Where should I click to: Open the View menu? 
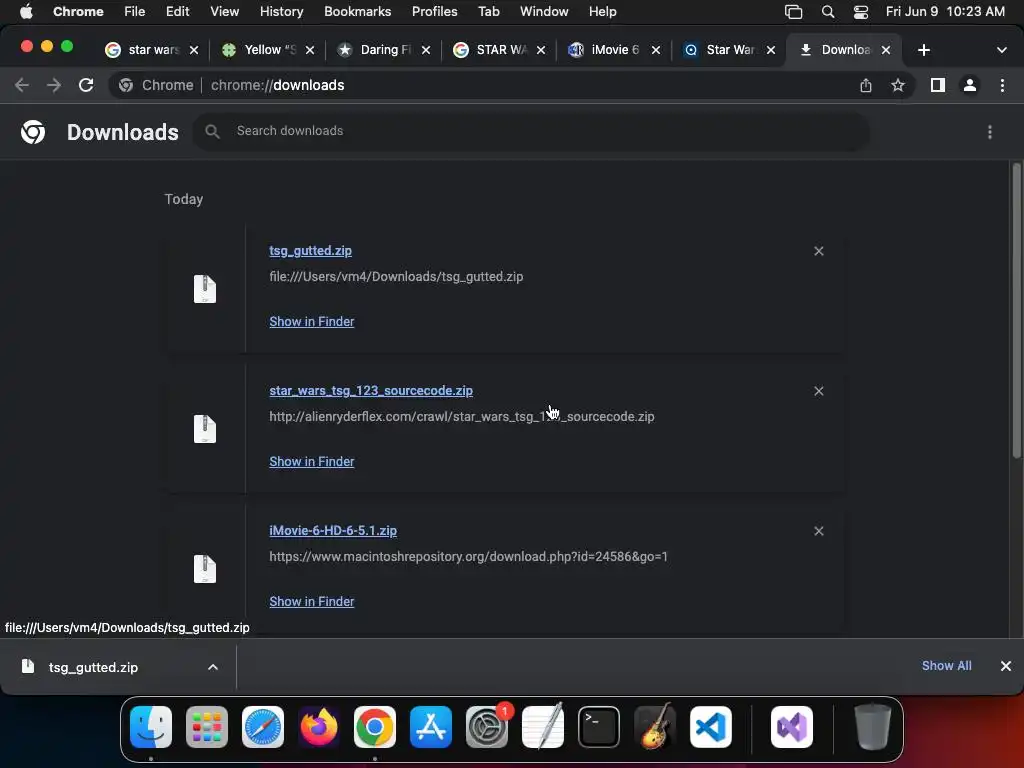click(224, 12)
